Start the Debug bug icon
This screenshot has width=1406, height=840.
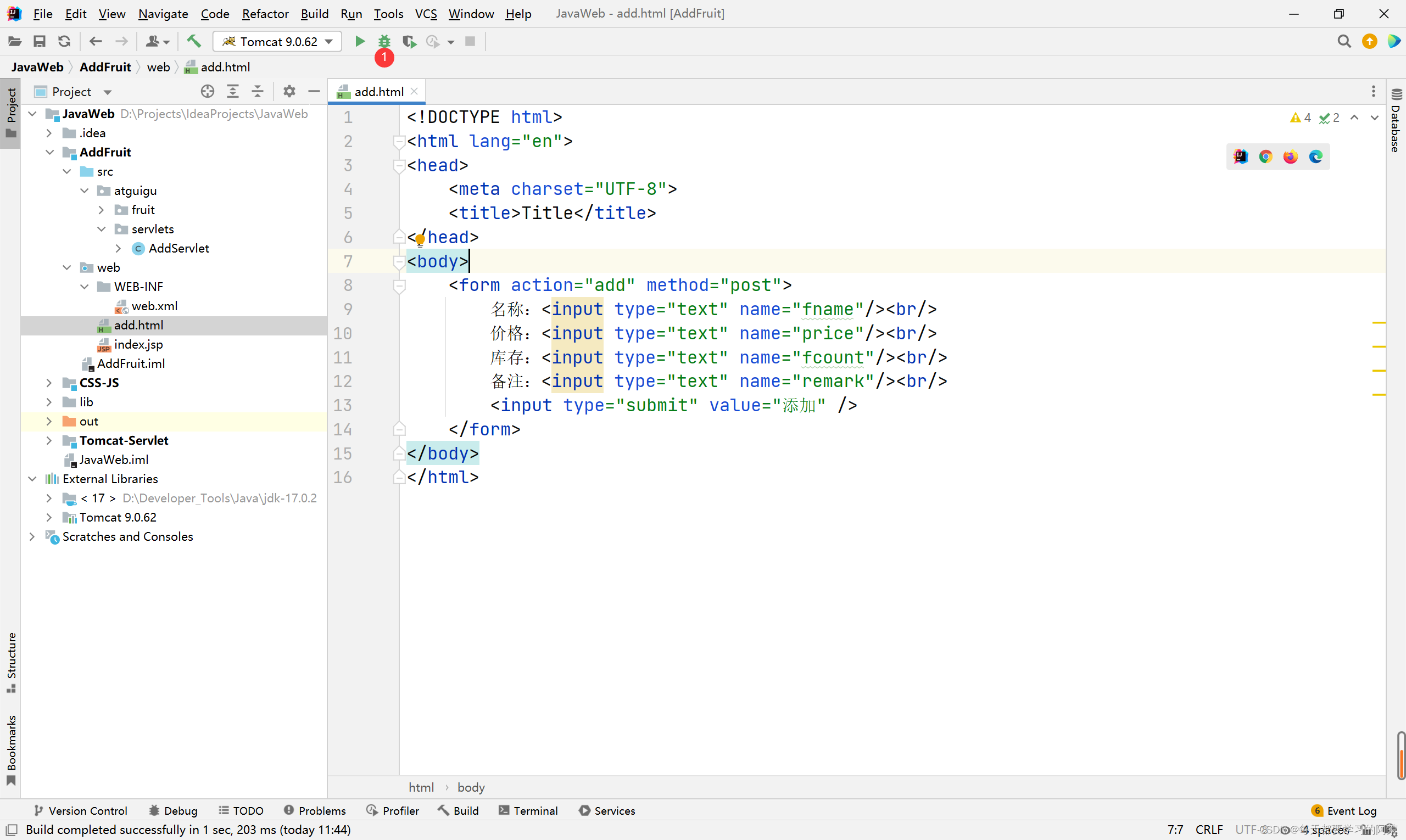click(384, 41)
